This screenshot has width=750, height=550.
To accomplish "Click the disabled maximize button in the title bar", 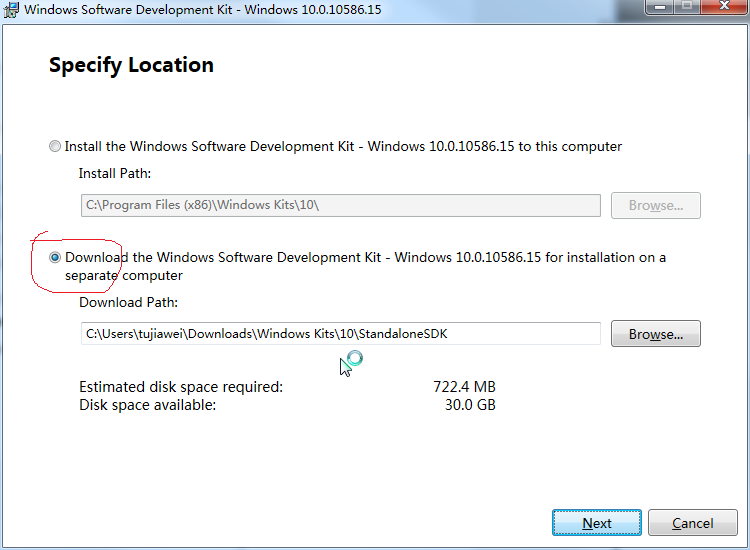I will 687,7.
